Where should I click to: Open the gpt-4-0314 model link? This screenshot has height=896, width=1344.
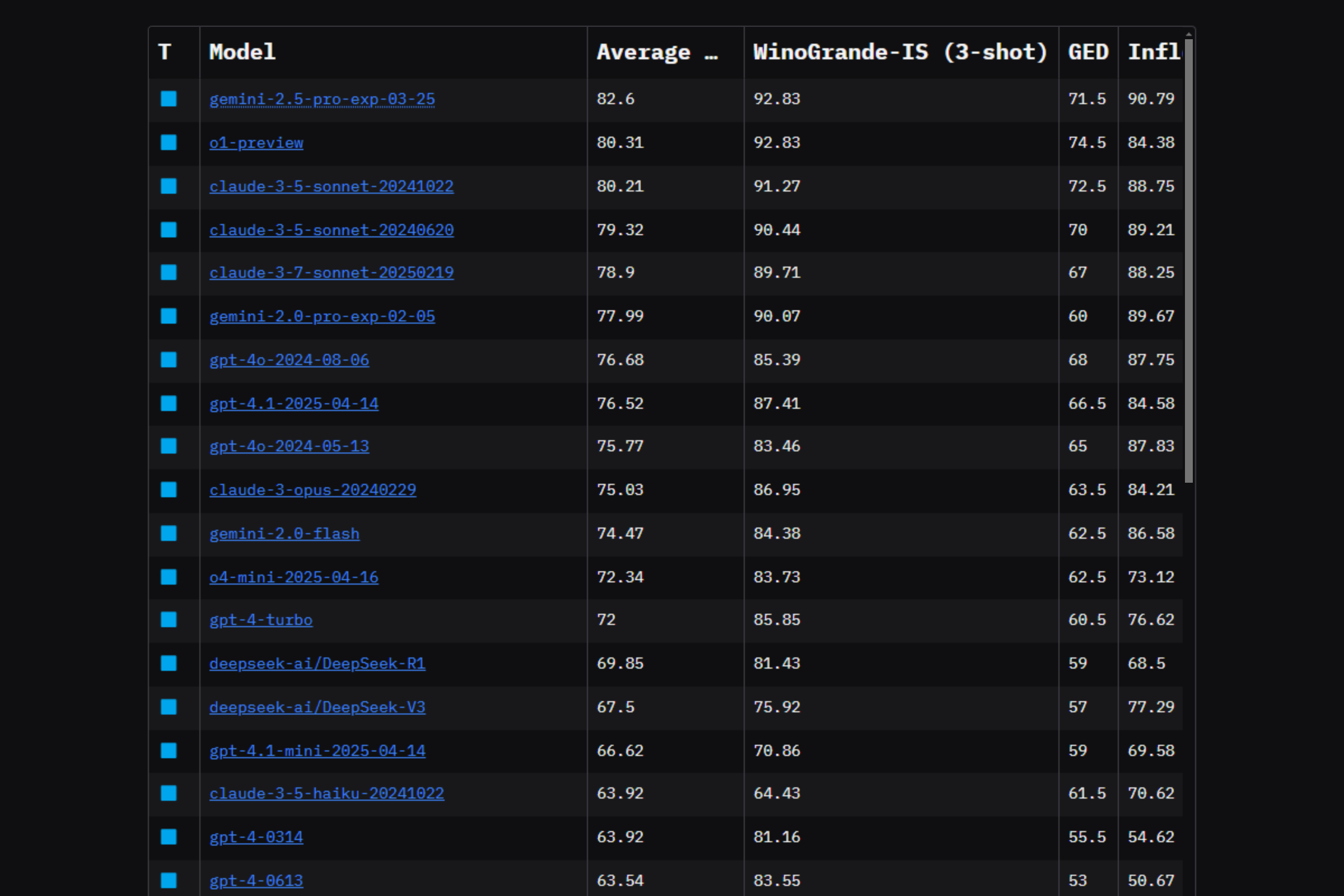point(256,838)
